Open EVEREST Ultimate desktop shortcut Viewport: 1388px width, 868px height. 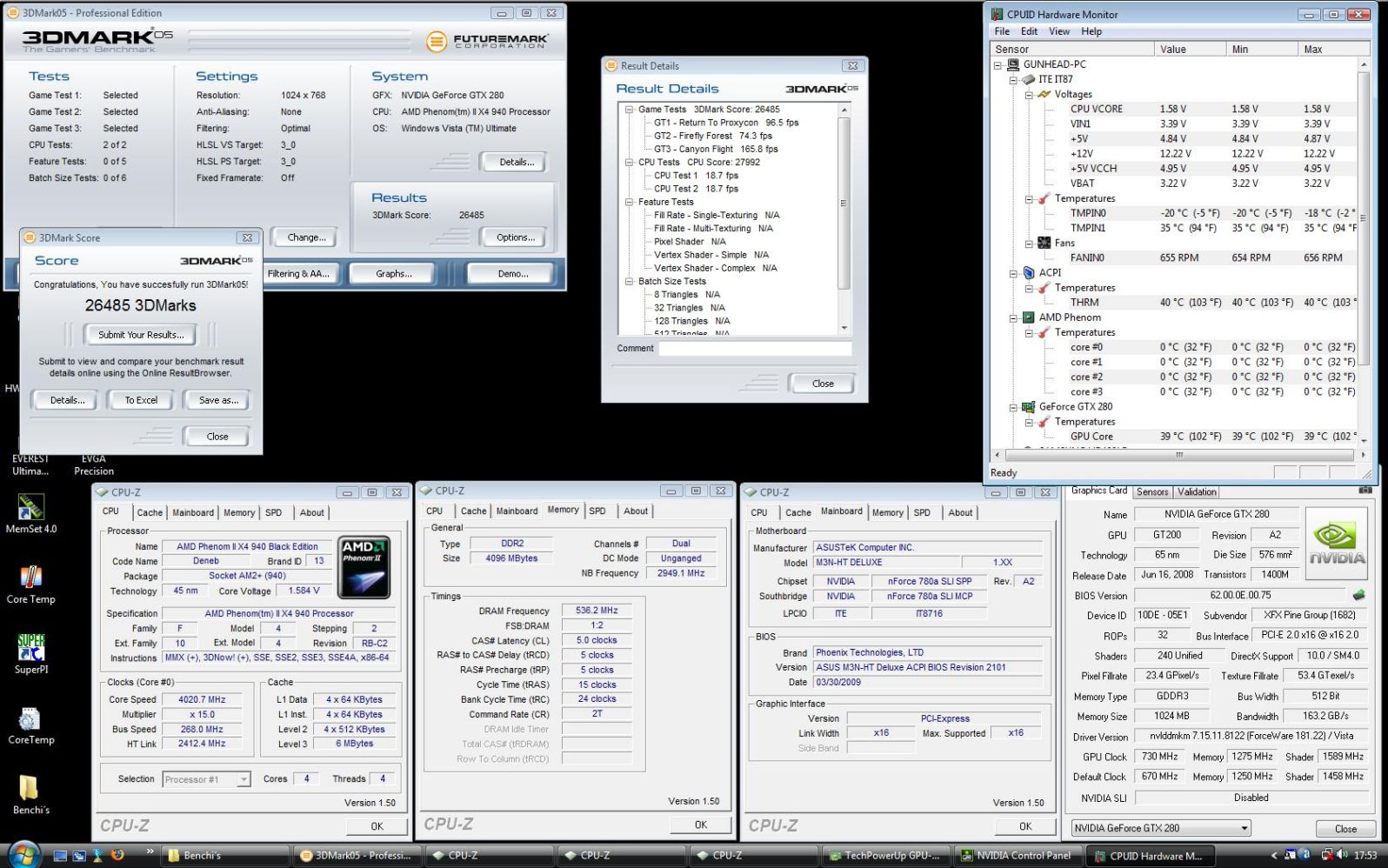pos(30,464)
